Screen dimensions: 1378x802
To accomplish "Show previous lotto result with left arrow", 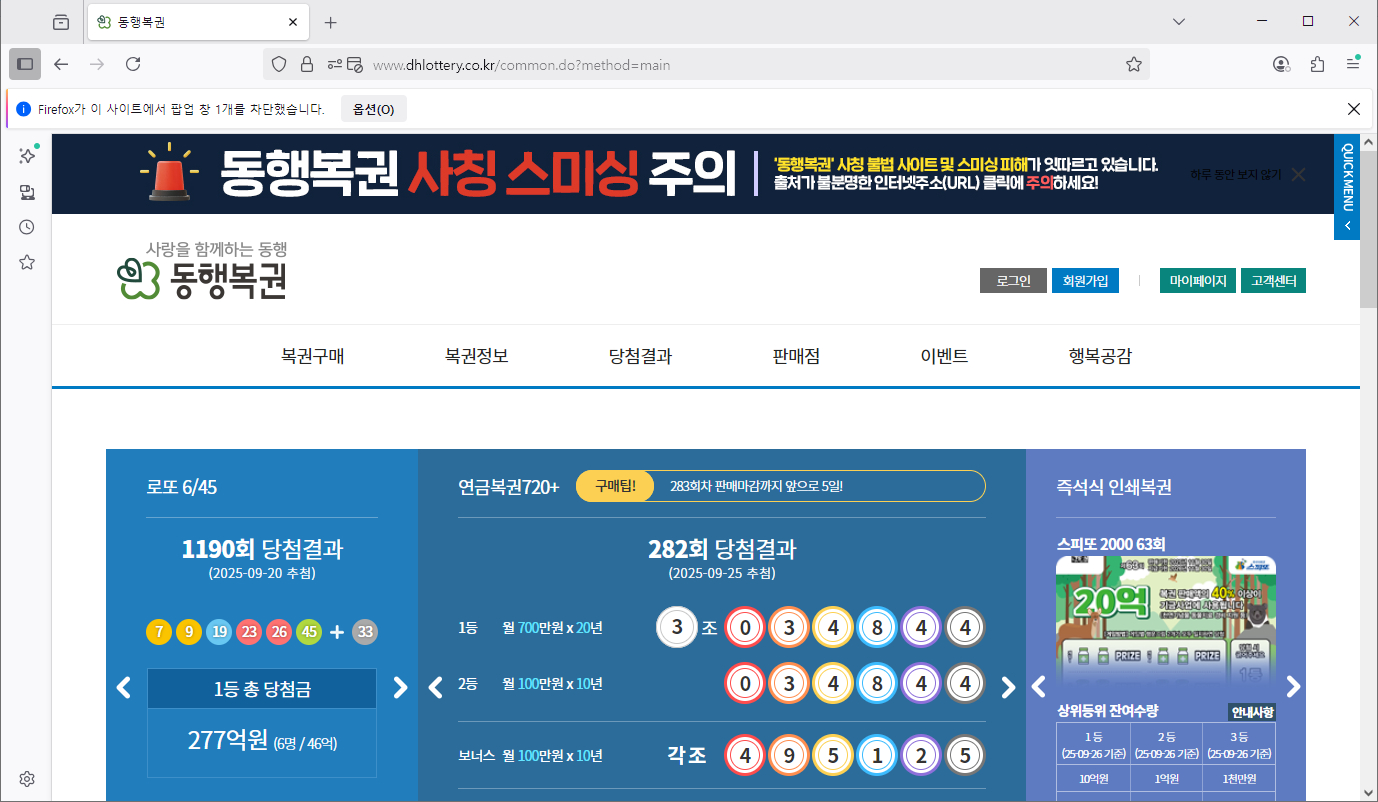I will (124, 687).
